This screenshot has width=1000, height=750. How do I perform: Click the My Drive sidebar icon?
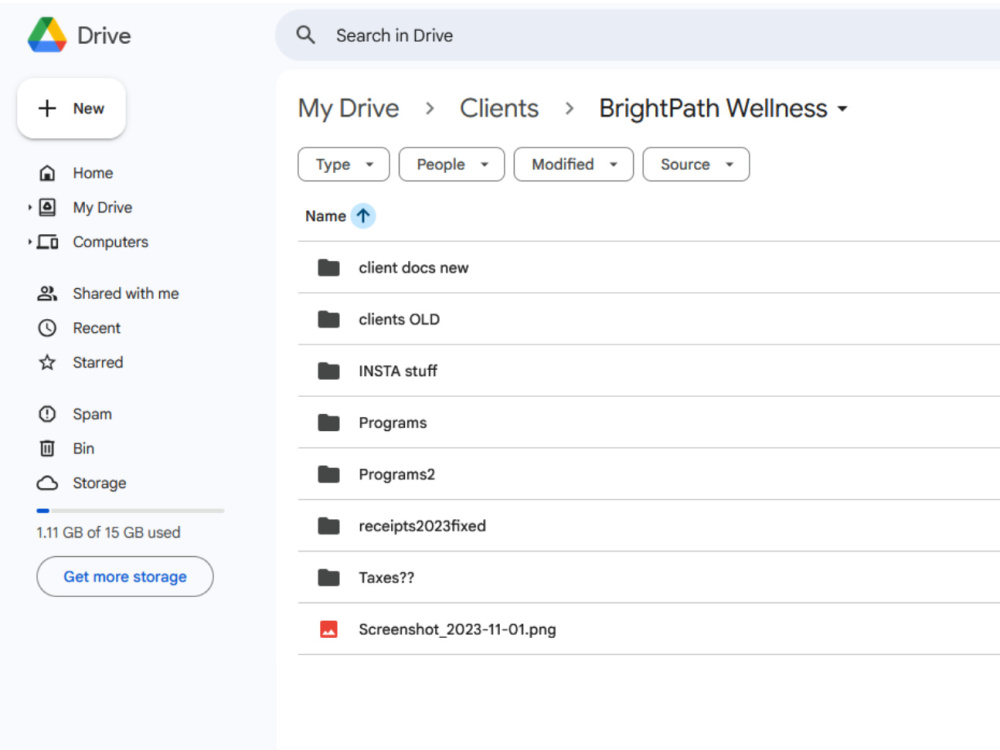[x=47, y=207]
